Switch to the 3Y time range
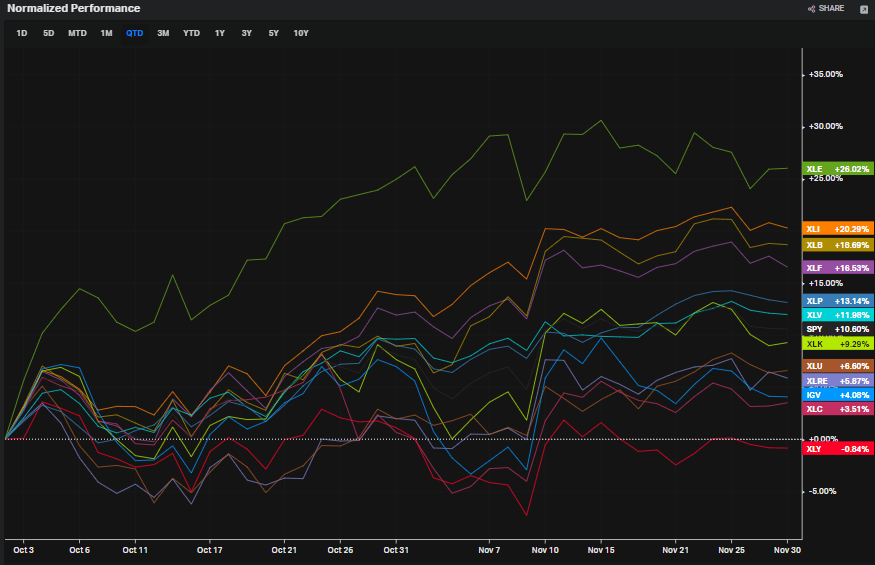Viewport: 875px width, 565px height. pos(247,33)
